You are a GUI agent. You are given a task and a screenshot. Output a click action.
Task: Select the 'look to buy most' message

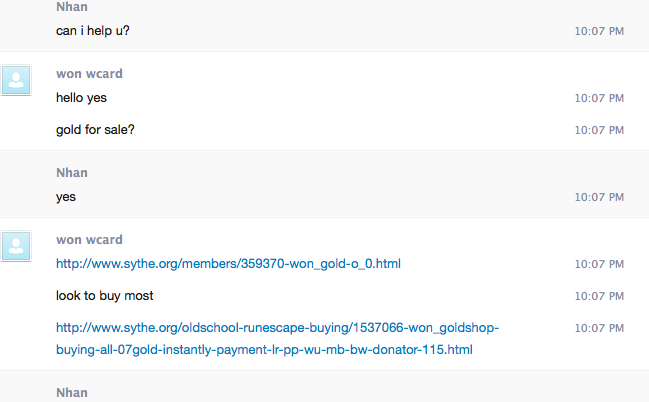coord(104,296)
